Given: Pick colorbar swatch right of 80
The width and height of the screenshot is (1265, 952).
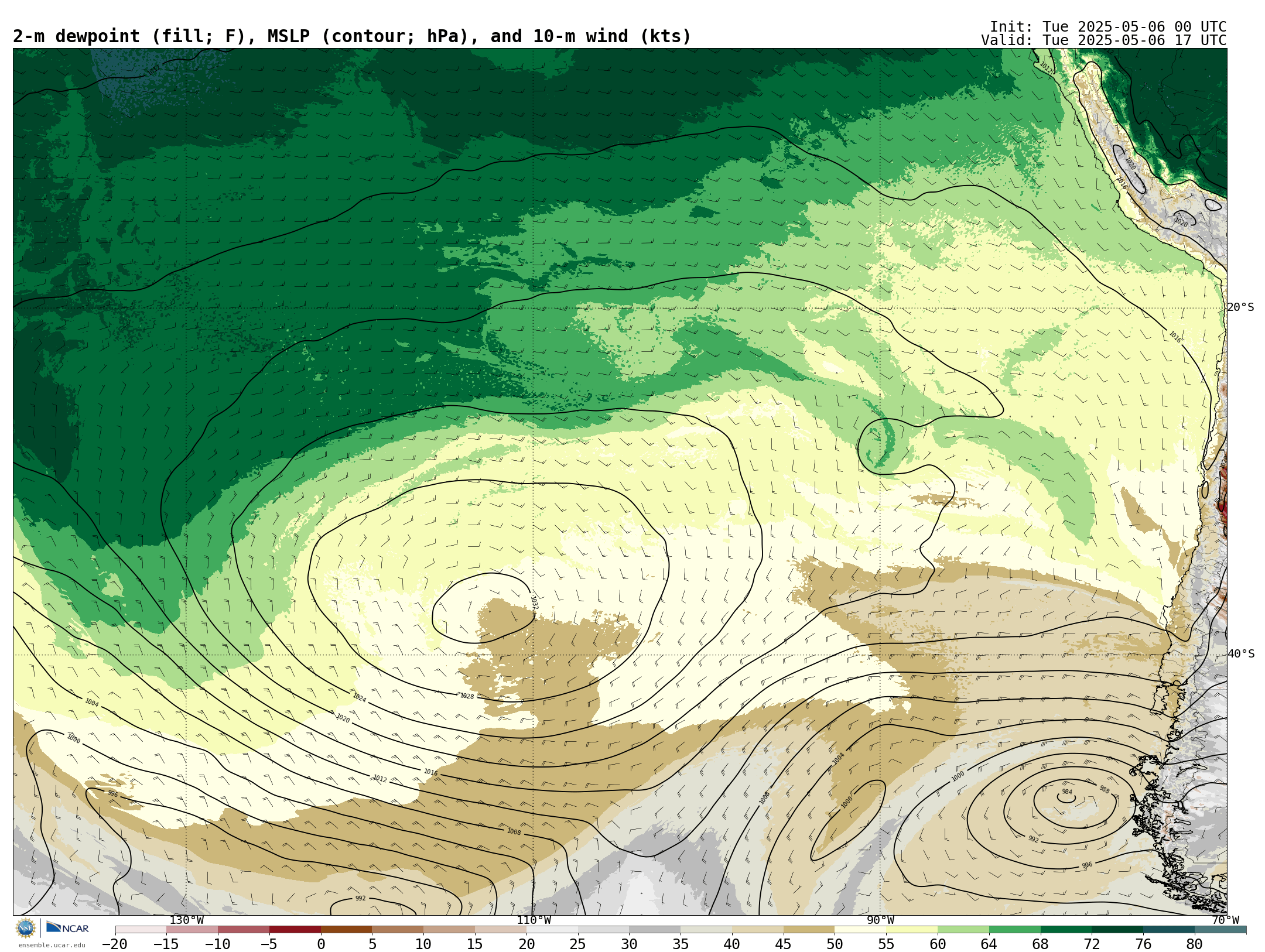Looking at the screenshot, I should (x=1220, y=930).
